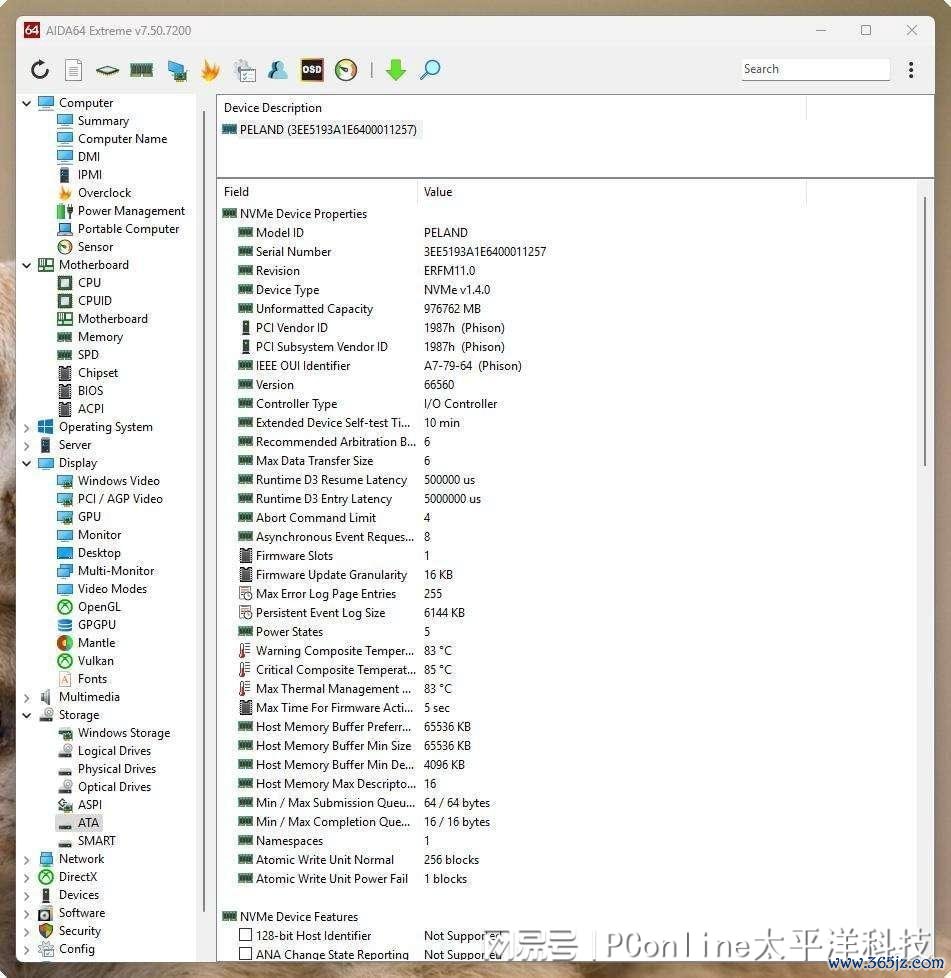Select Logical Drives in the tree
951x978 pixels.
click(x=114, y=751)
